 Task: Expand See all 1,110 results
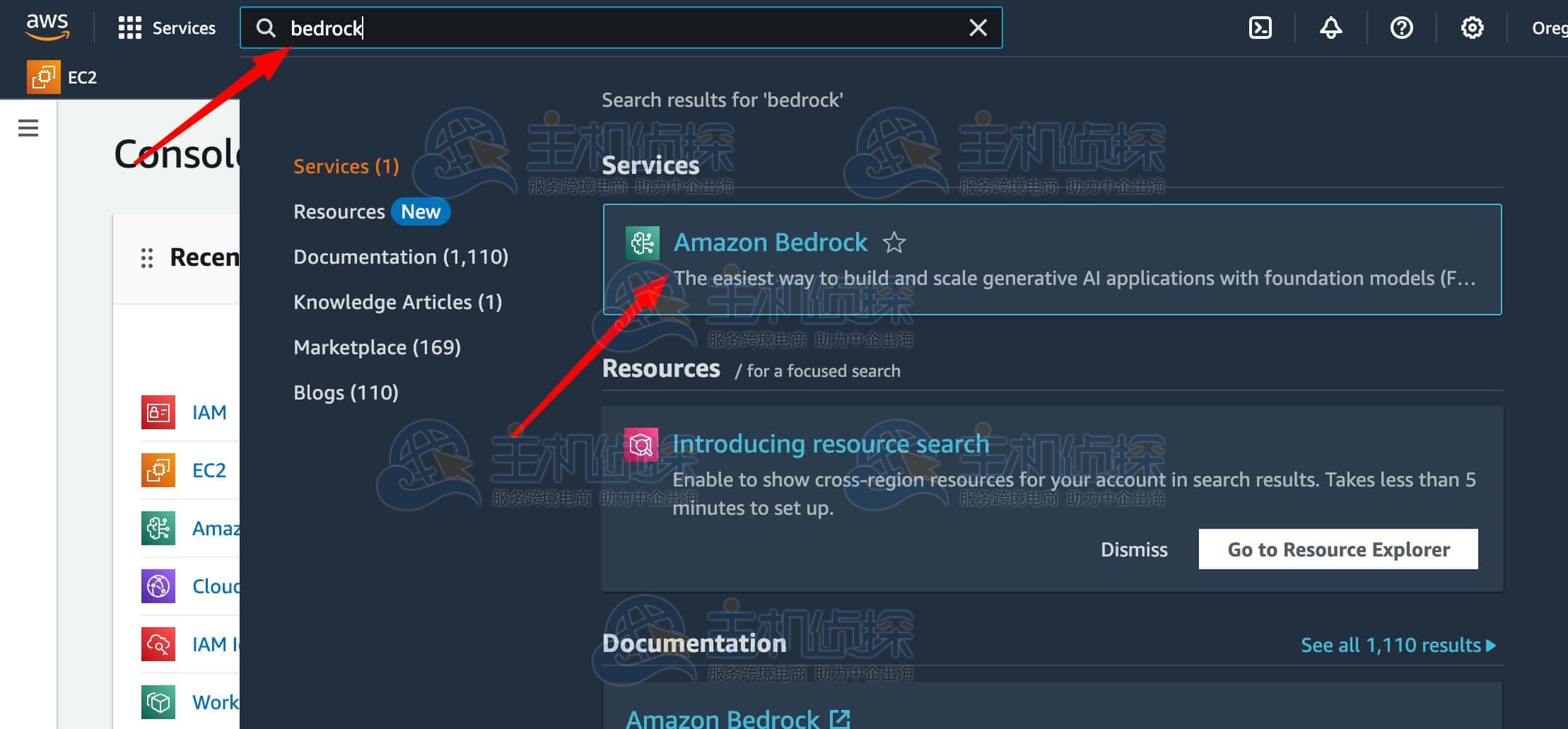point(1398,645)
